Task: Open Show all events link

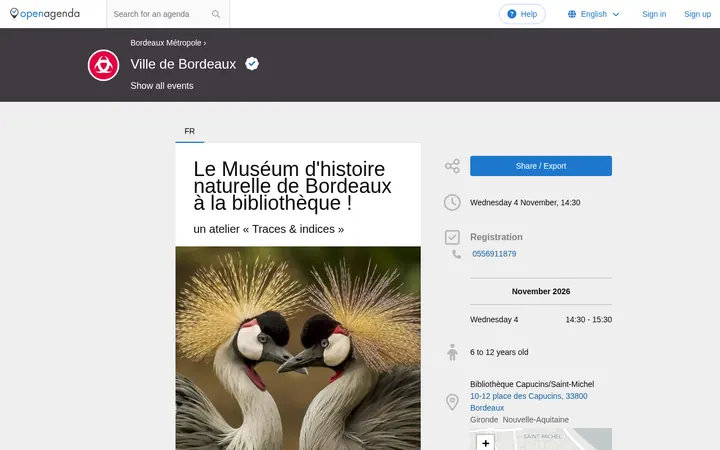Action: point(162,86)
